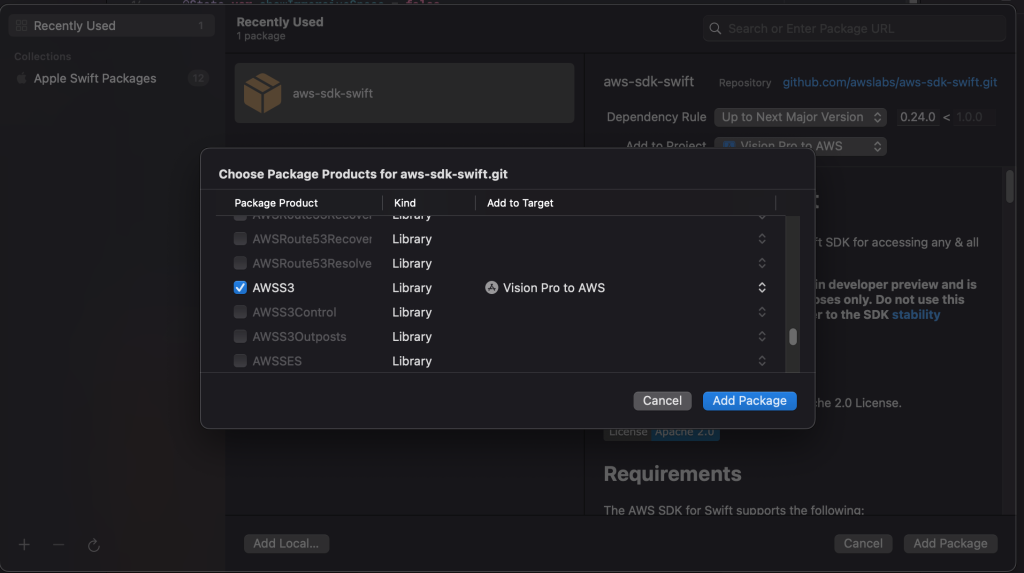Click the package description scrollbar
Viewport: 1024px width, 573px height.
(x=1010, y=186)
